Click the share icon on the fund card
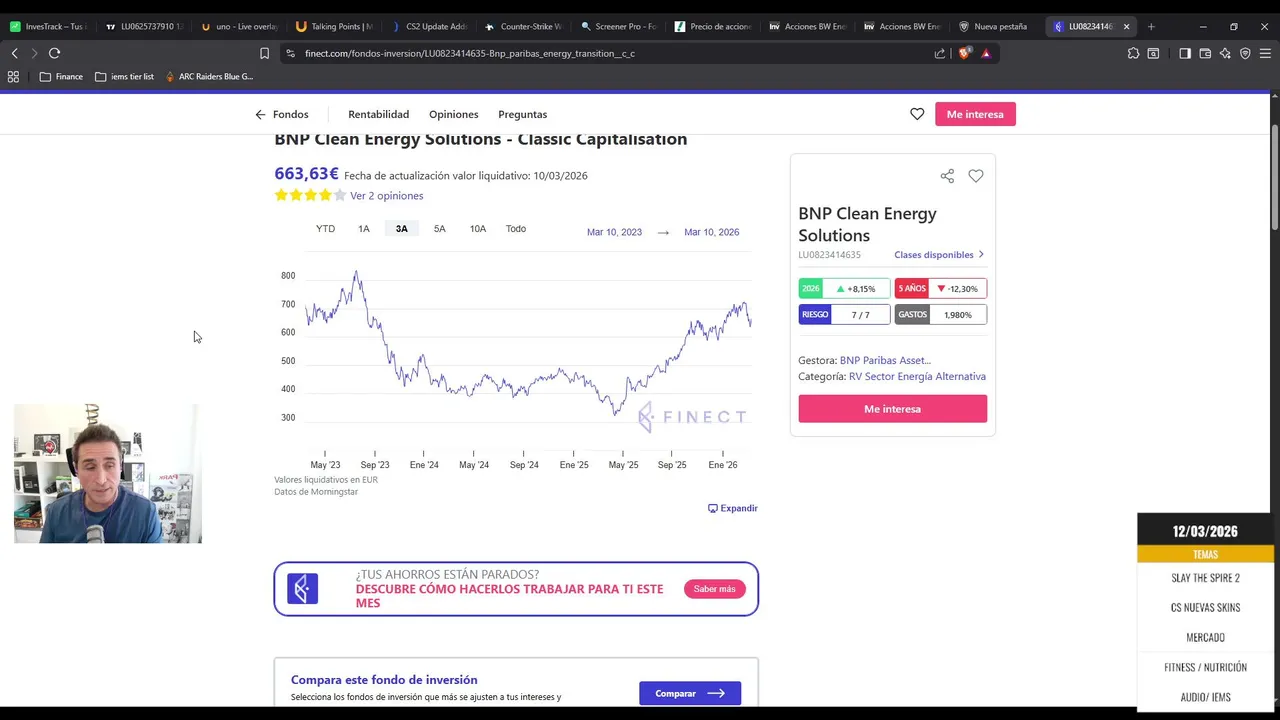The width and height of the screenshot is (1280, 720). (947, 176)
